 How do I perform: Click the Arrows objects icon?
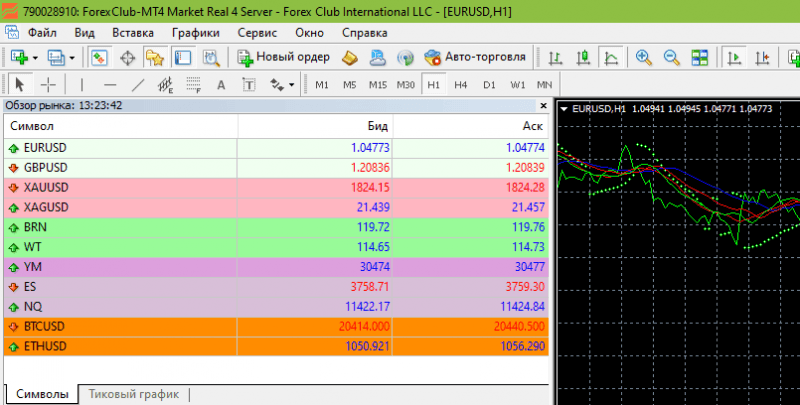coord(277,85)
